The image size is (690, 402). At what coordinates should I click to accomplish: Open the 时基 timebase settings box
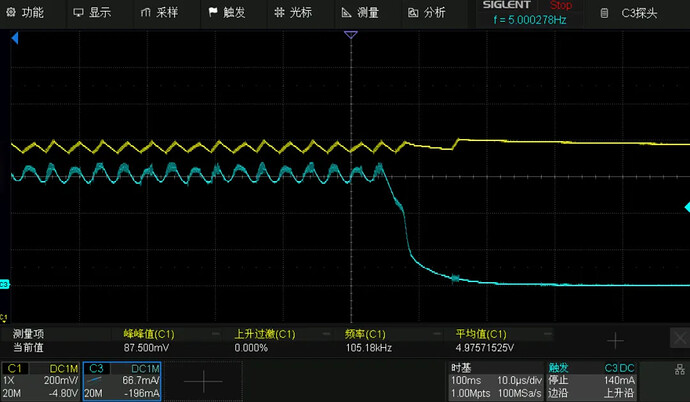pos(494,380)
